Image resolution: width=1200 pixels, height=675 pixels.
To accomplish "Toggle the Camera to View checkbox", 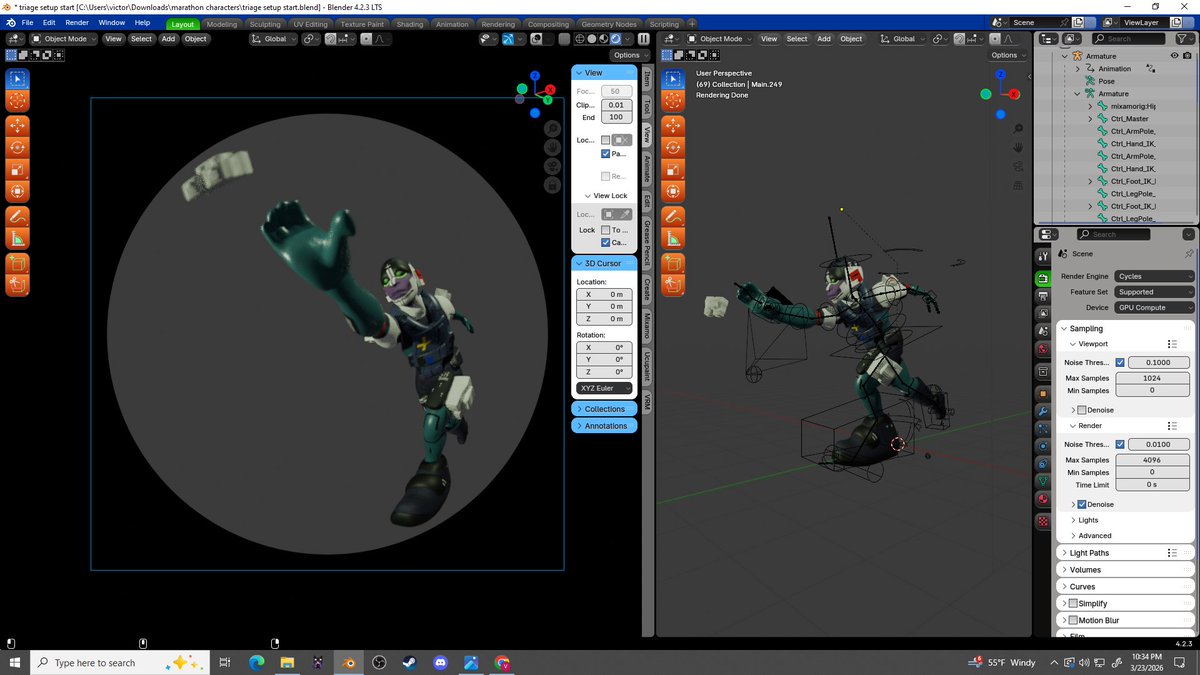I will pos(606,243).
